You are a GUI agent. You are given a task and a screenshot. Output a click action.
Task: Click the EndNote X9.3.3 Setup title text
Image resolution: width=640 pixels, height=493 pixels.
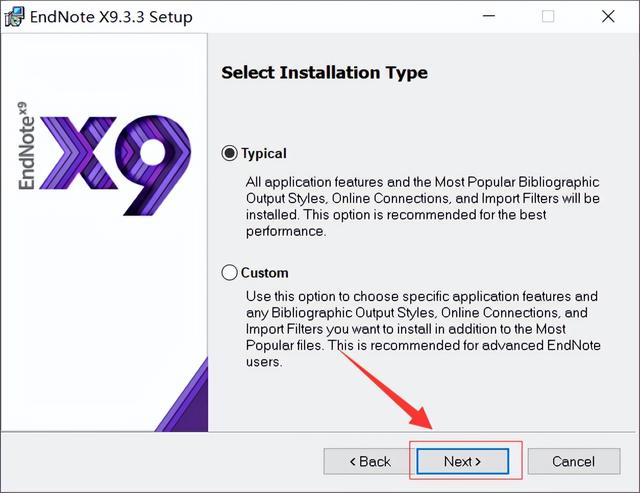(111, 17)
